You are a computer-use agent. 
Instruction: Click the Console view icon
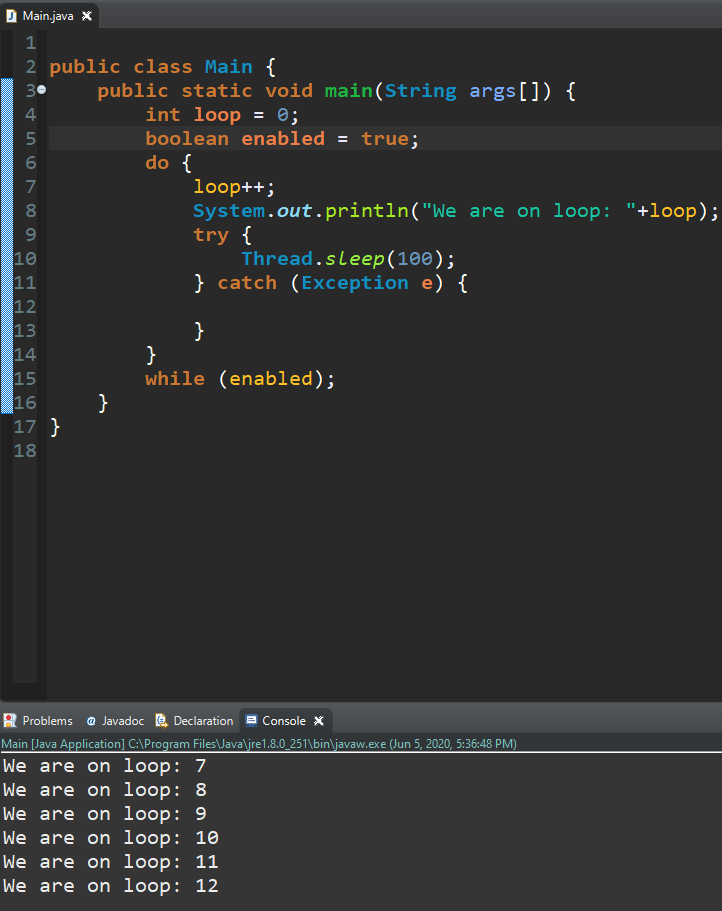251,720
